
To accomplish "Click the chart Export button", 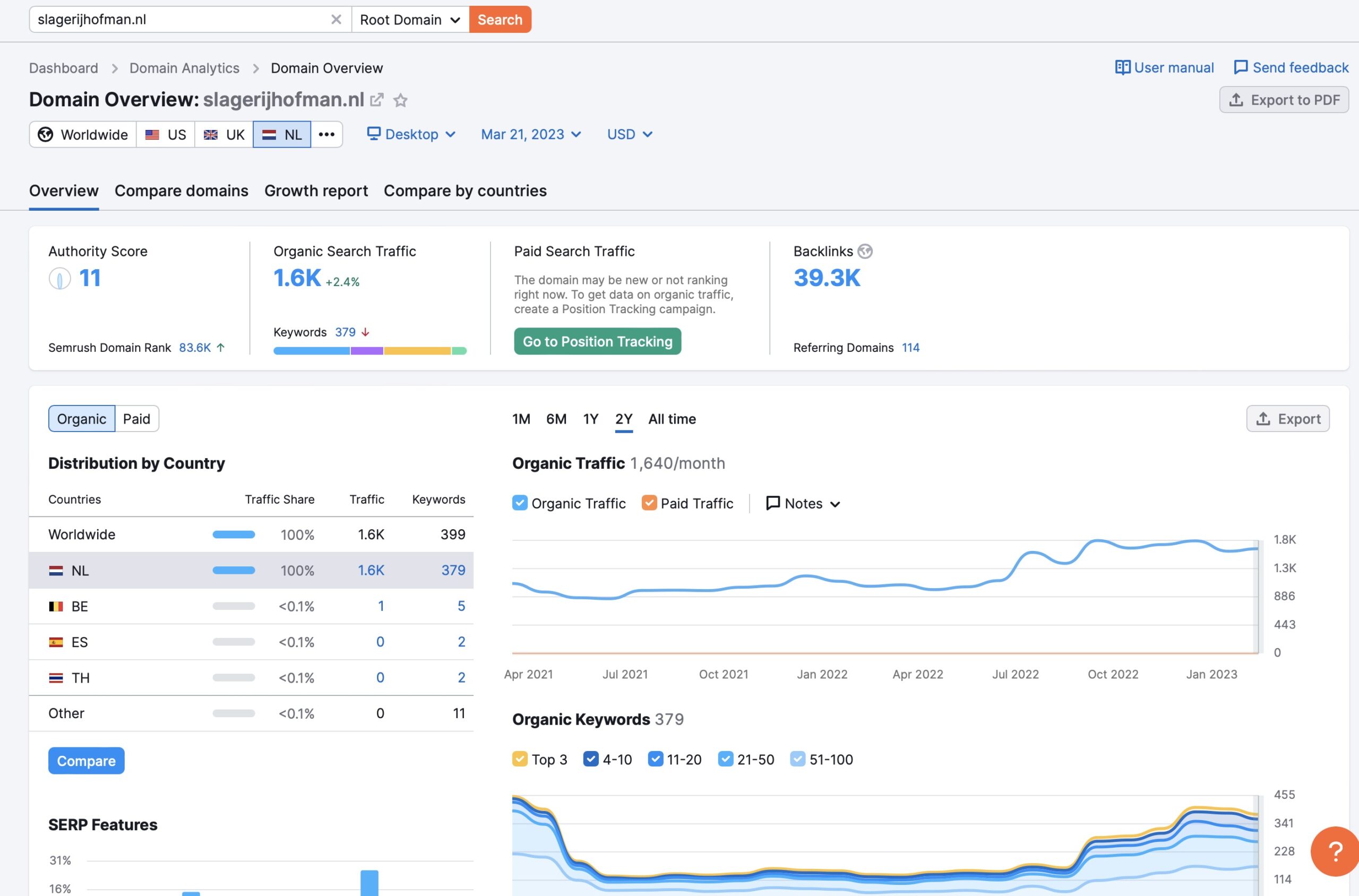I will click(1287, 419).
